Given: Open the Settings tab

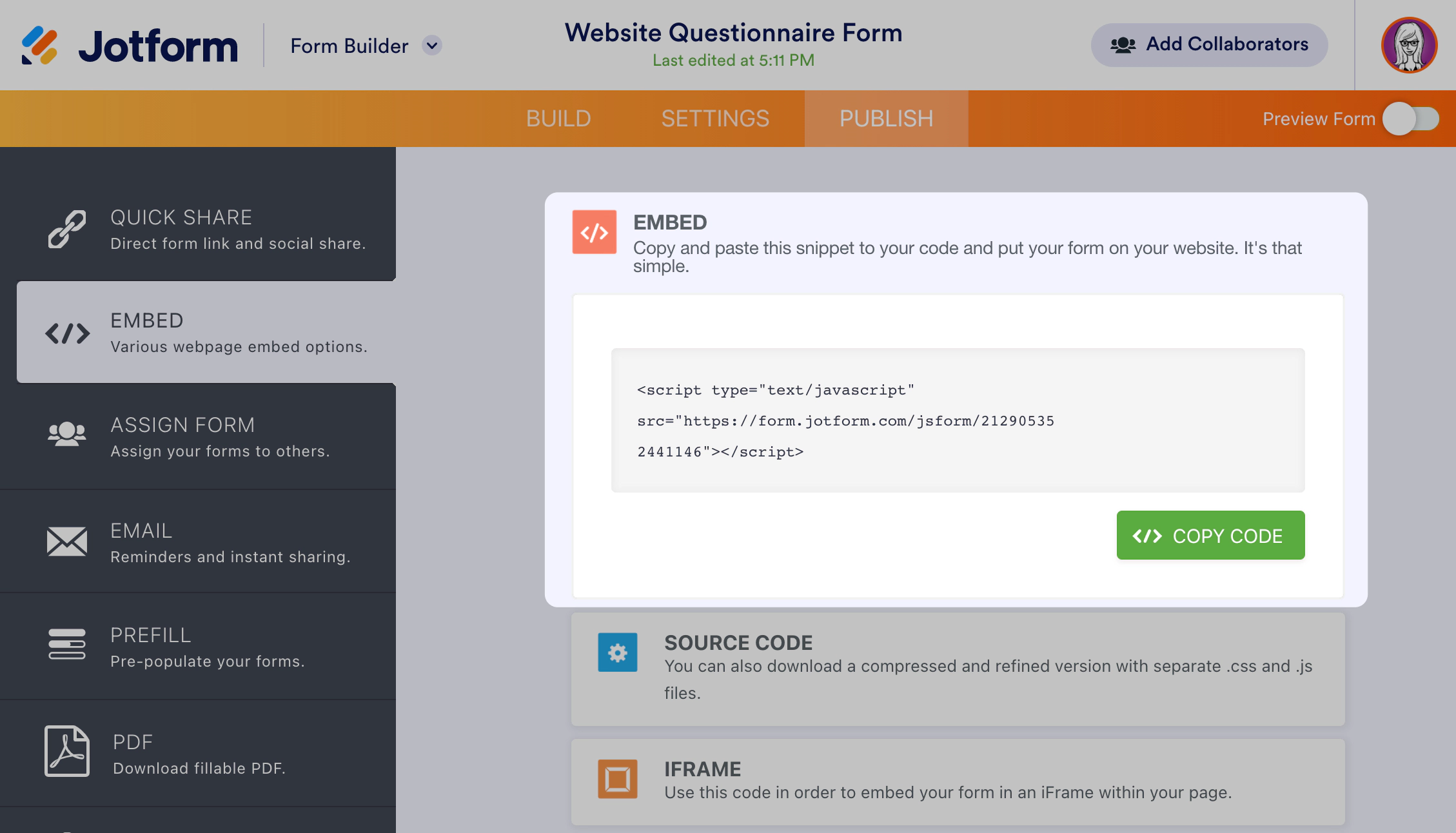Looking at the screenshot, I should 715,119.
